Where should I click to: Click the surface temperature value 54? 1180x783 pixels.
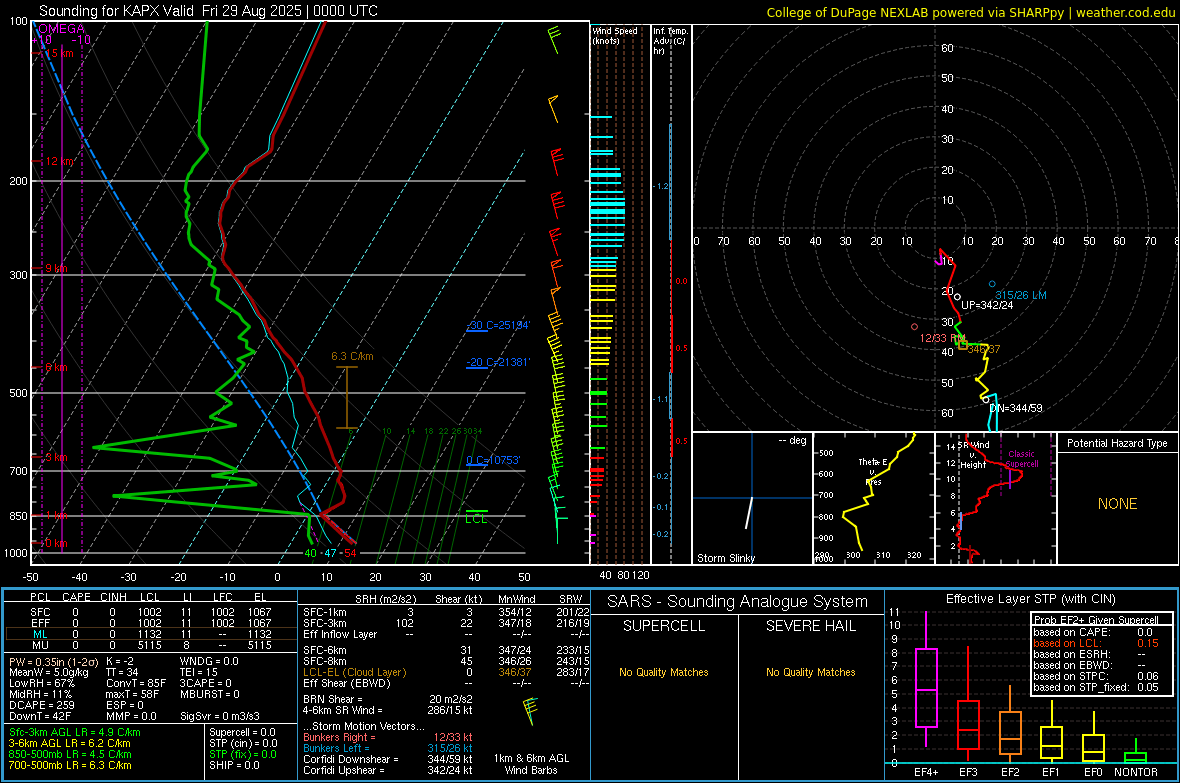coord(349,553)
